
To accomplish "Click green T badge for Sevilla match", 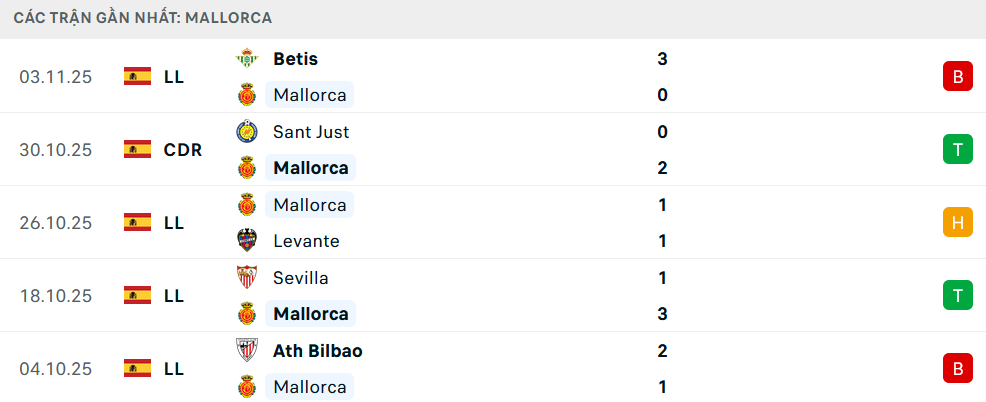I will [957, 296].
